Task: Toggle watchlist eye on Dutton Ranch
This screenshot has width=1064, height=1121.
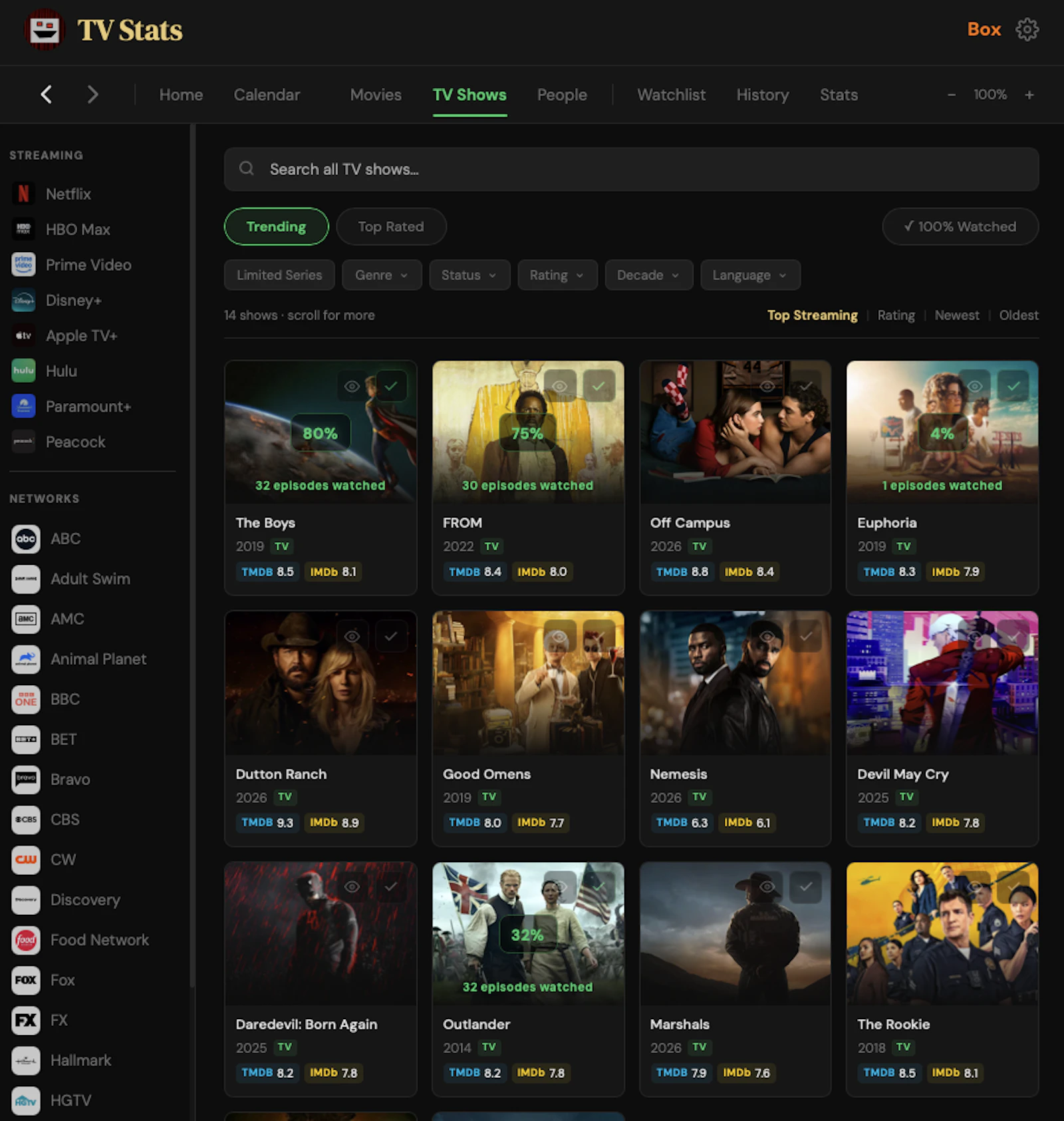Action: click(352, 637)
